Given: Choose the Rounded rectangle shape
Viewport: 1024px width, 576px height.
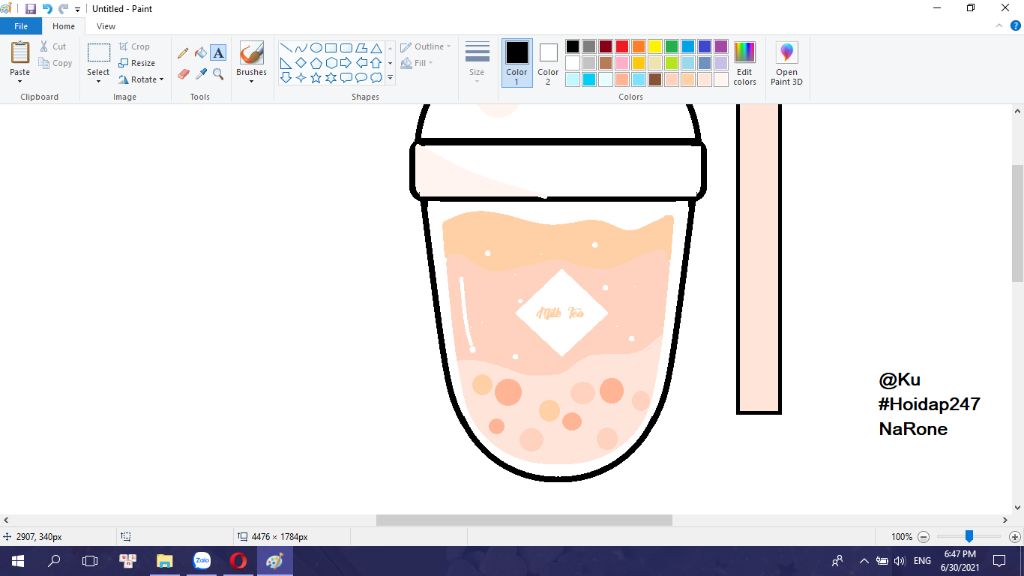Looking at the screenshot, I should click(x=346, y=48).
